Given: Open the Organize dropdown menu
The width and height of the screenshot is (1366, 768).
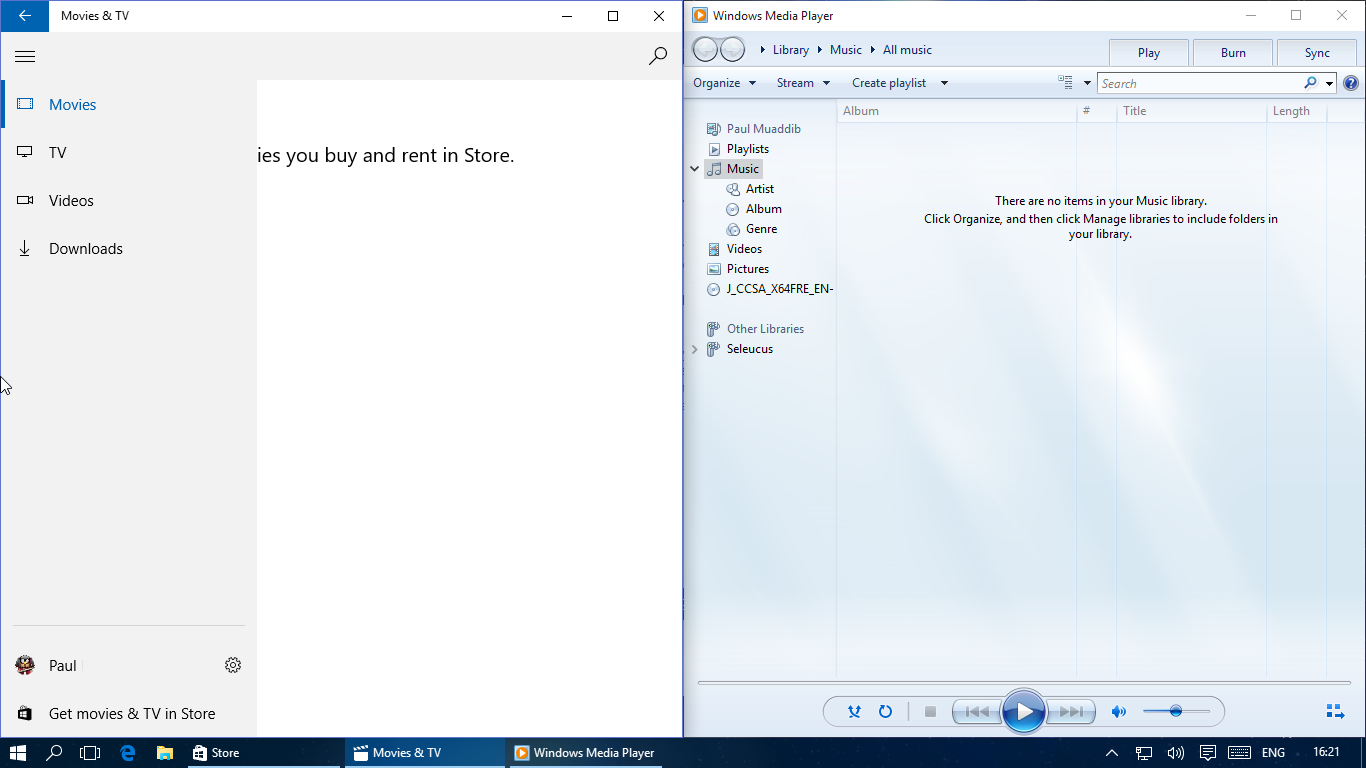Looking at the screenshot, I should coord(725,83).
